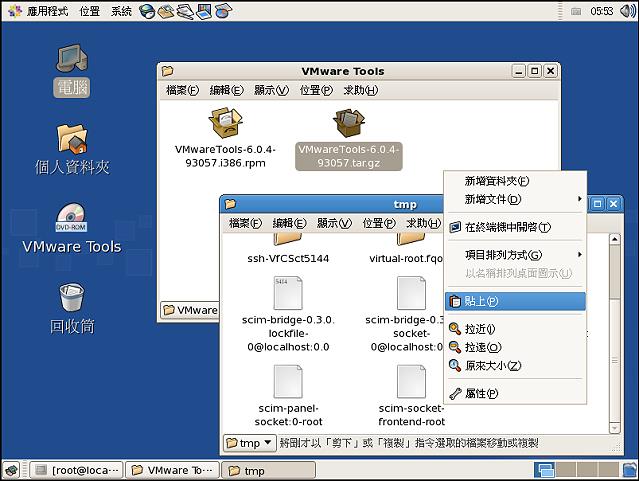Select the VMwareTools-6.0.4-93057.i386.rpm package icon
The height and width of the screenshot is (481, 639).
tap(225, 122)
